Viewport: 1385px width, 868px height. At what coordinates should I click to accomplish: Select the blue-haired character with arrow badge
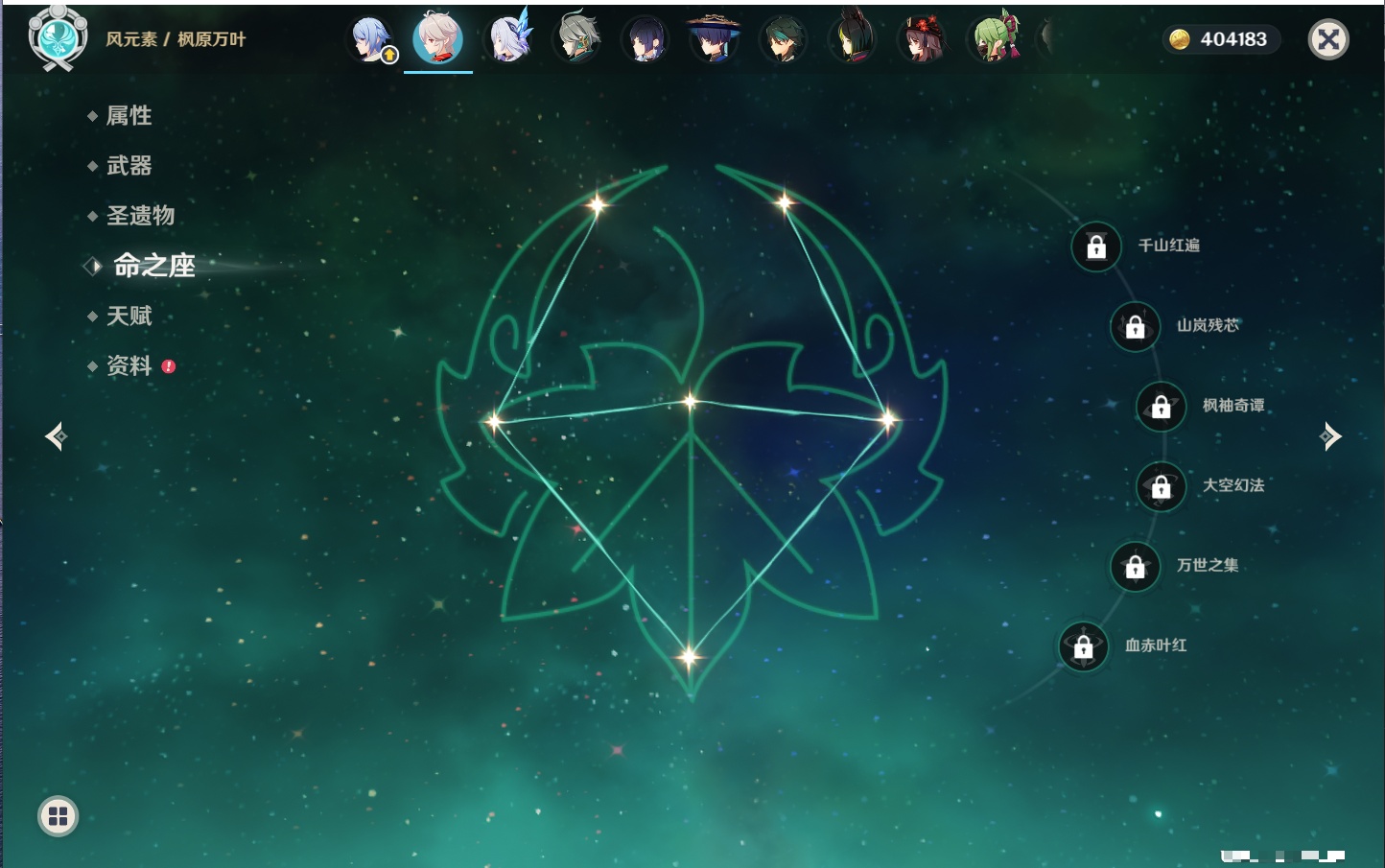tap(370, 39)
